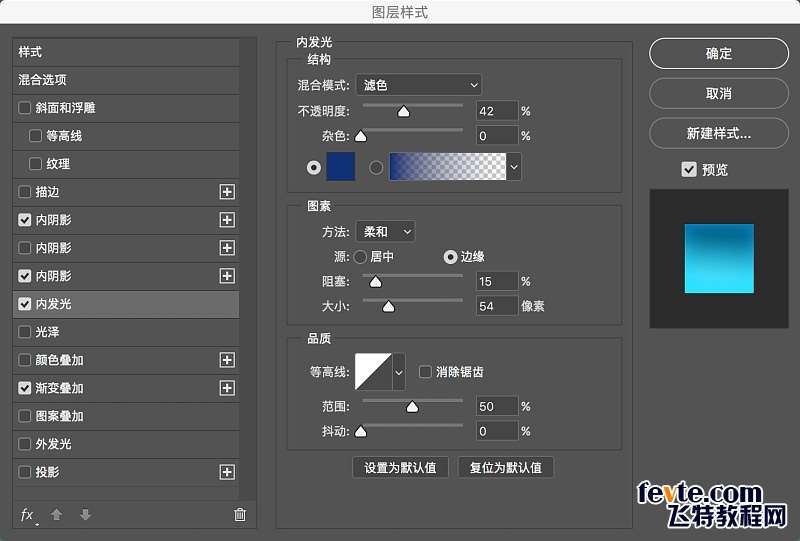Screen dimensions: 800x541
Task: Click the 范围 field showing 50
Action: coord(497,406)
